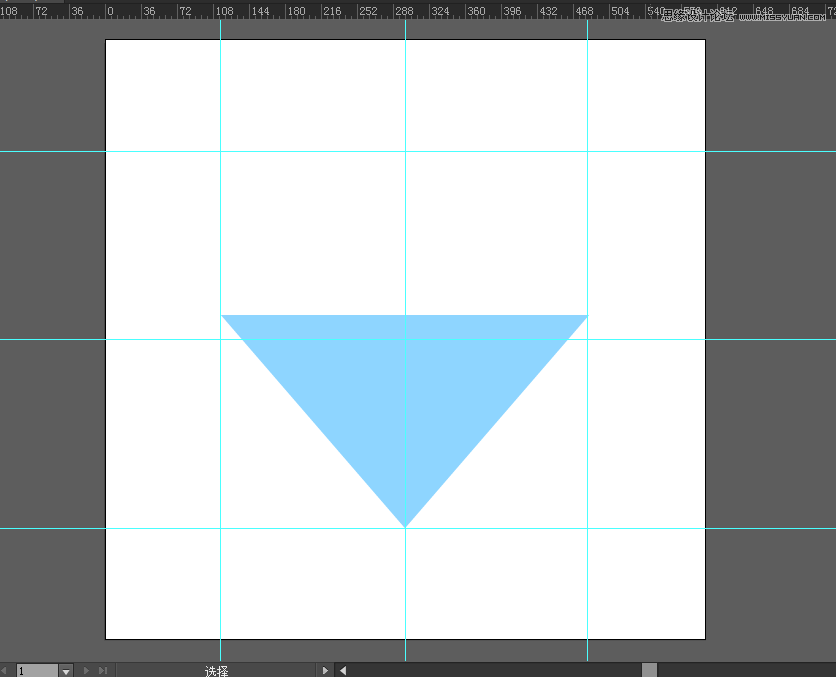Click the bottom vertex of the triangle
Image resolution: width=836 pixels, height=677 pixels.
click(x=405, y=526)
